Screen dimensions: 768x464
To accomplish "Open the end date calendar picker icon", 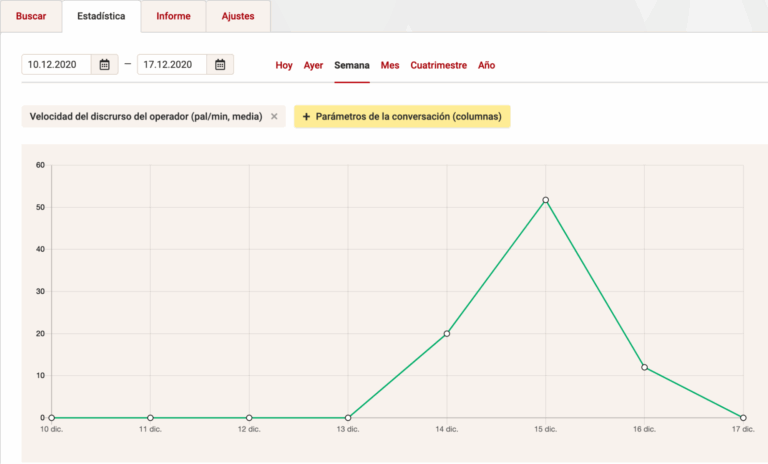I will coord(220,65).
